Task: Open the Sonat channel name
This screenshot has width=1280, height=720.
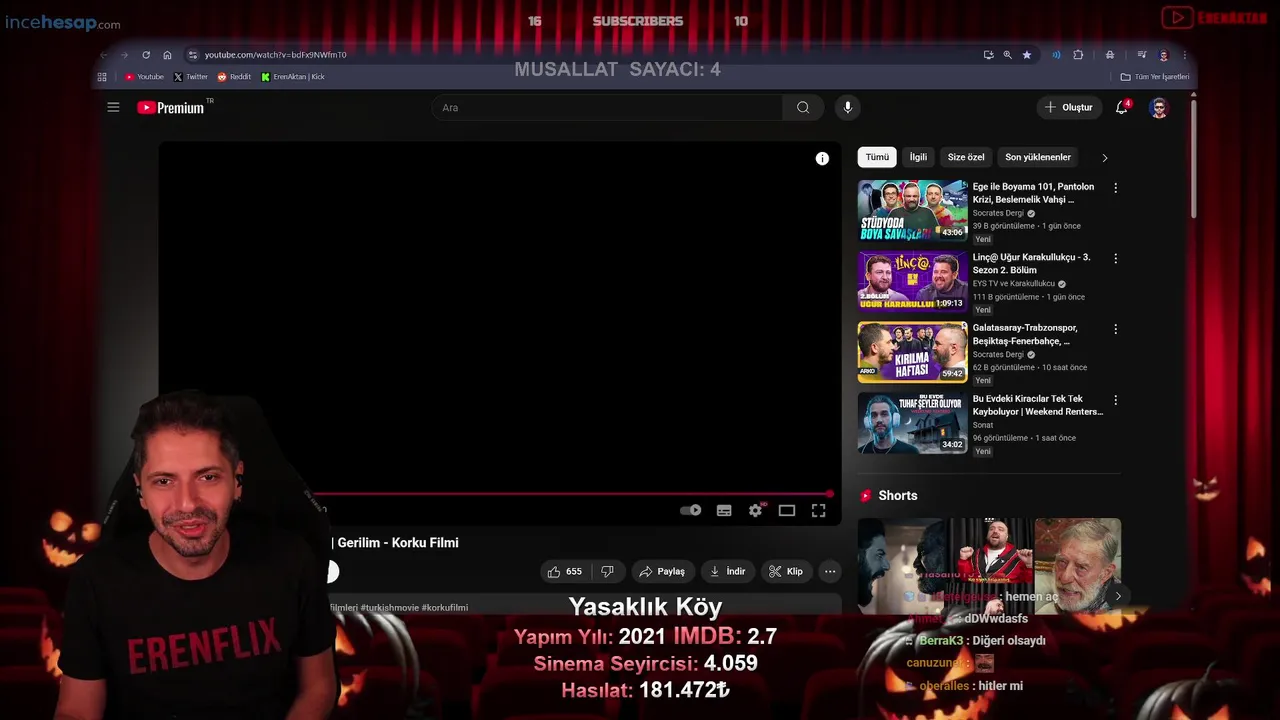Action: [983, 425]
